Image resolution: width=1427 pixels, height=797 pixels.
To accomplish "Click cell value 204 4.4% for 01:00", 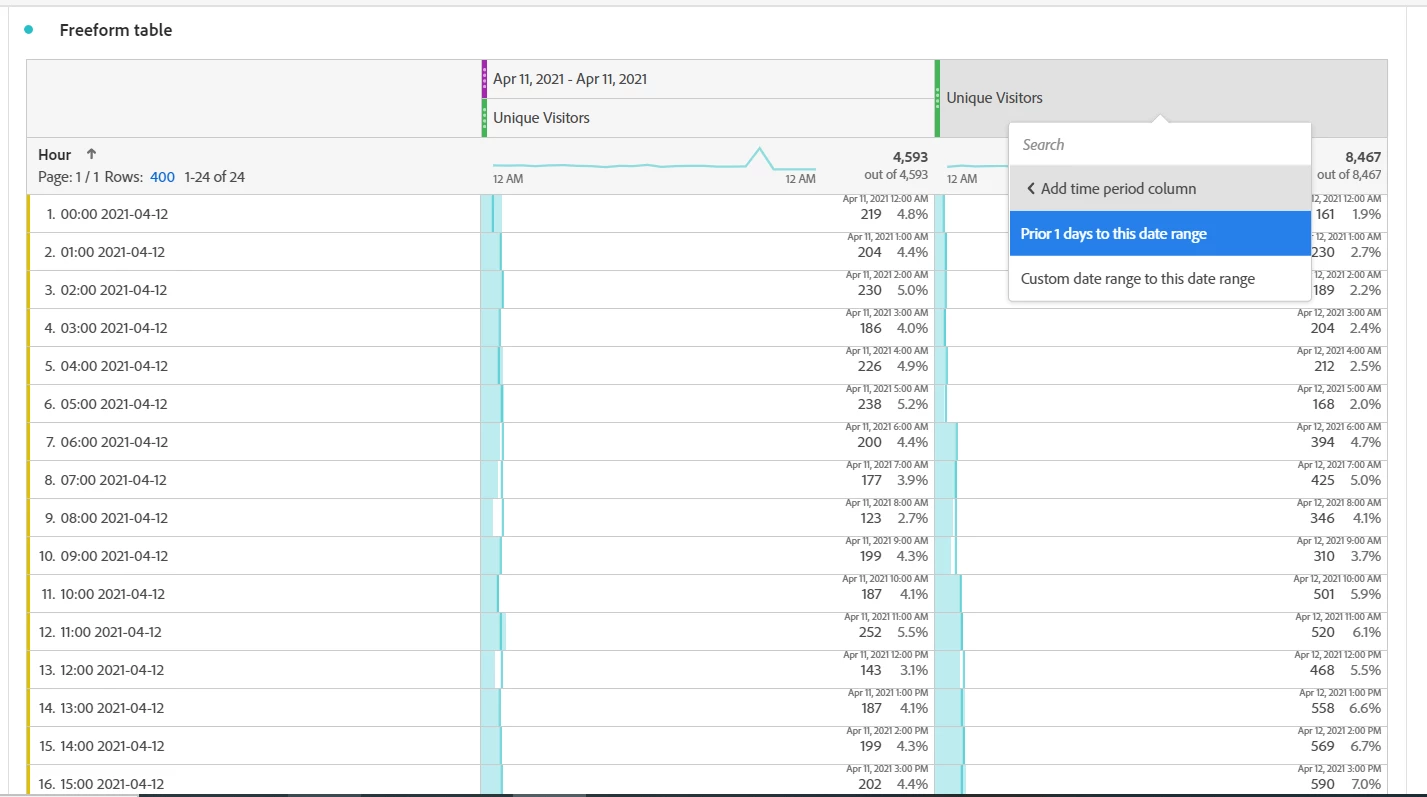I will pyautogui.click(x=893, y=252).
